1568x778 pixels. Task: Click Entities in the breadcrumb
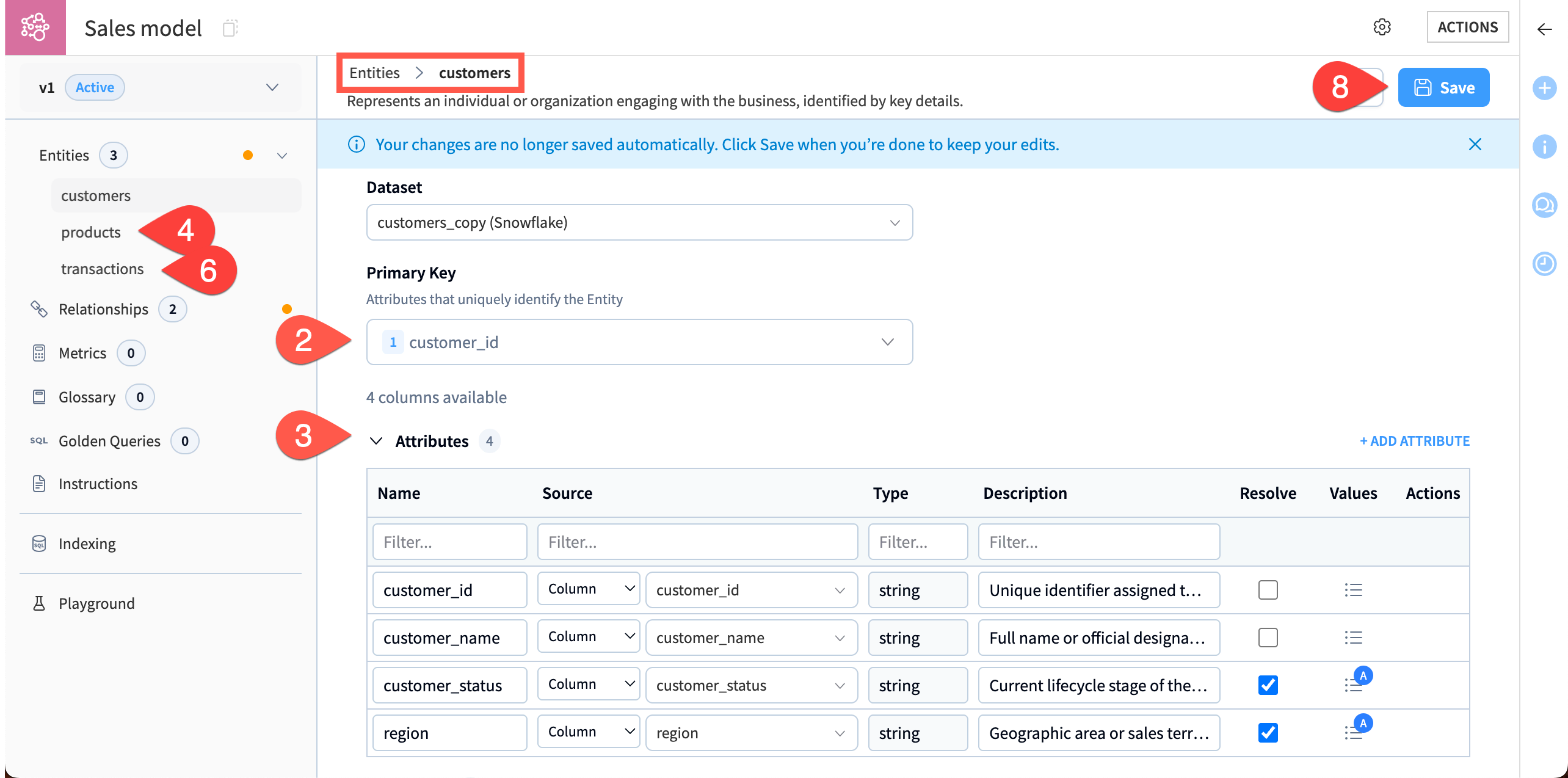(x=374, y=73)
